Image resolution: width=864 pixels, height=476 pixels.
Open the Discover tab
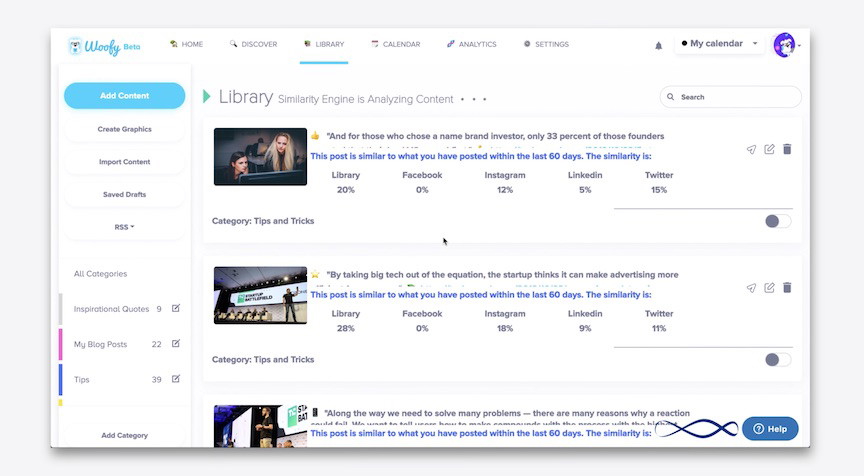(253, 44)
